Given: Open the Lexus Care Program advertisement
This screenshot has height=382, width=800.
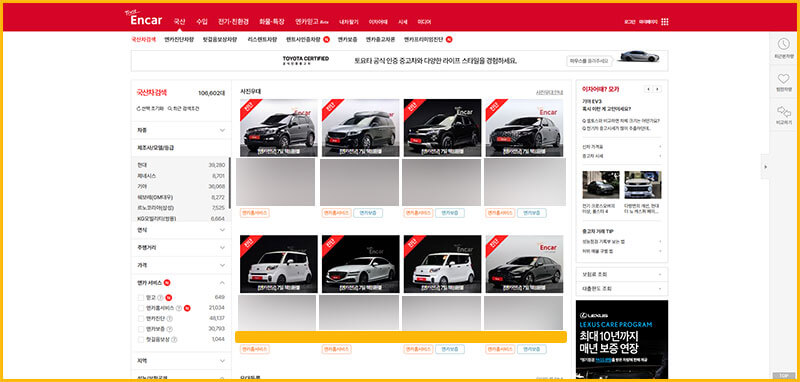Looking at the screenshot, I should pyautogui.click(x=621, y=340).
